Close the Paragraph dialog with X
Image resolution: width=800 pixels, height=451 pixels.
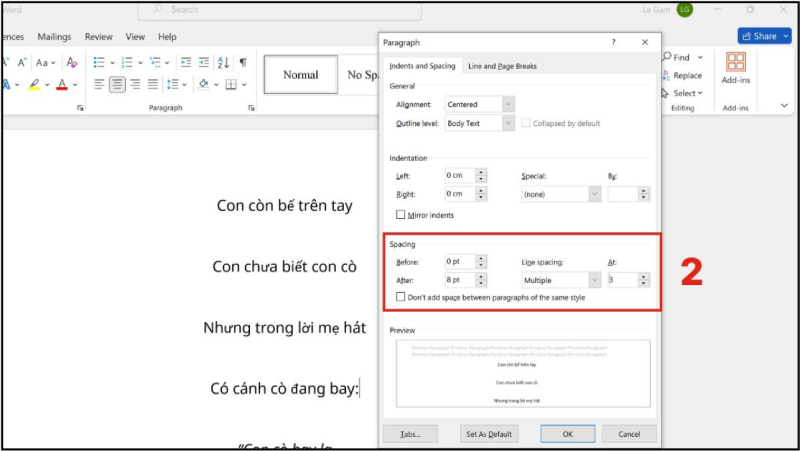click(645, 42)
